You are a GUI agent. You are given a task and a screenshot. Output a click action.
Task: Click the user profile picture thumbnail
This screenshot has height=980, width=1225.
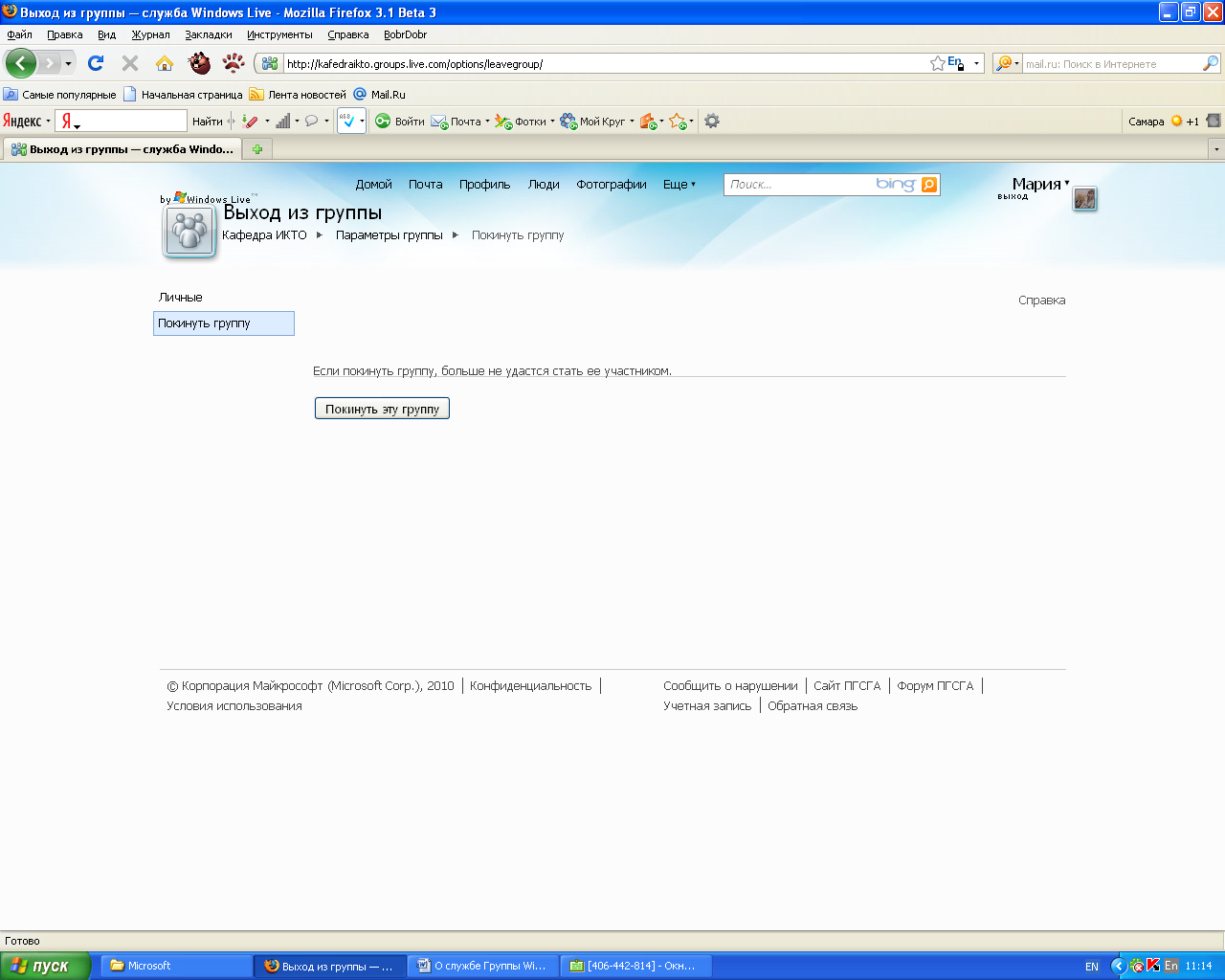1084,199
